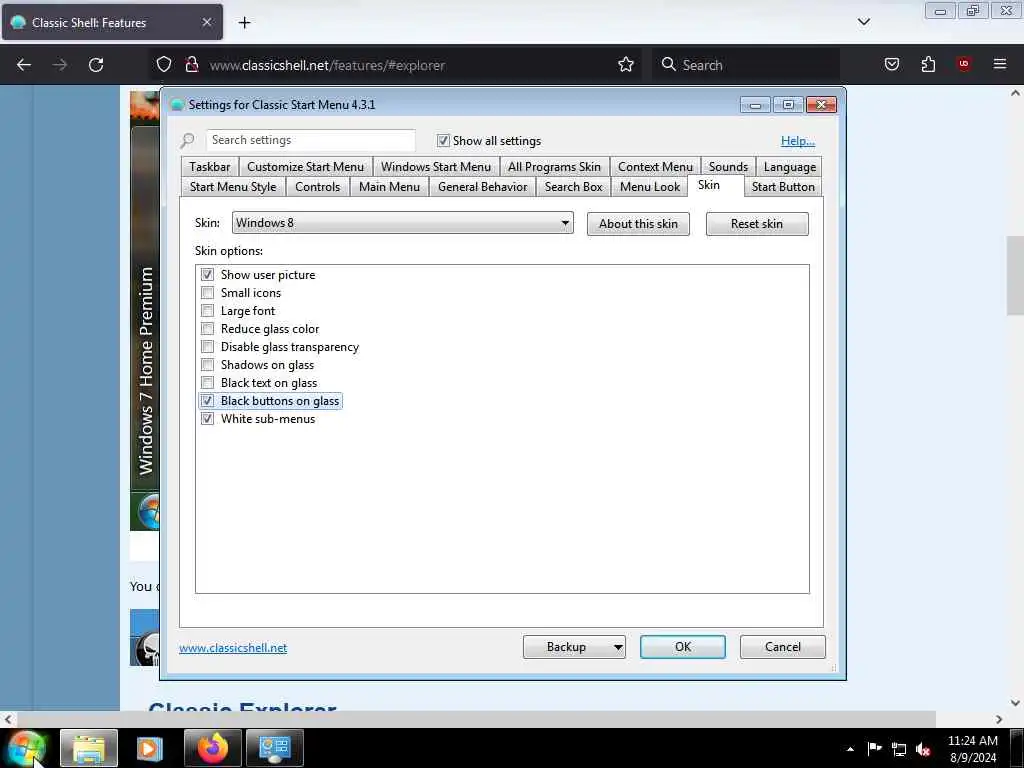Check Reduce glass color
1024x768 pixels.
point(208,328)
